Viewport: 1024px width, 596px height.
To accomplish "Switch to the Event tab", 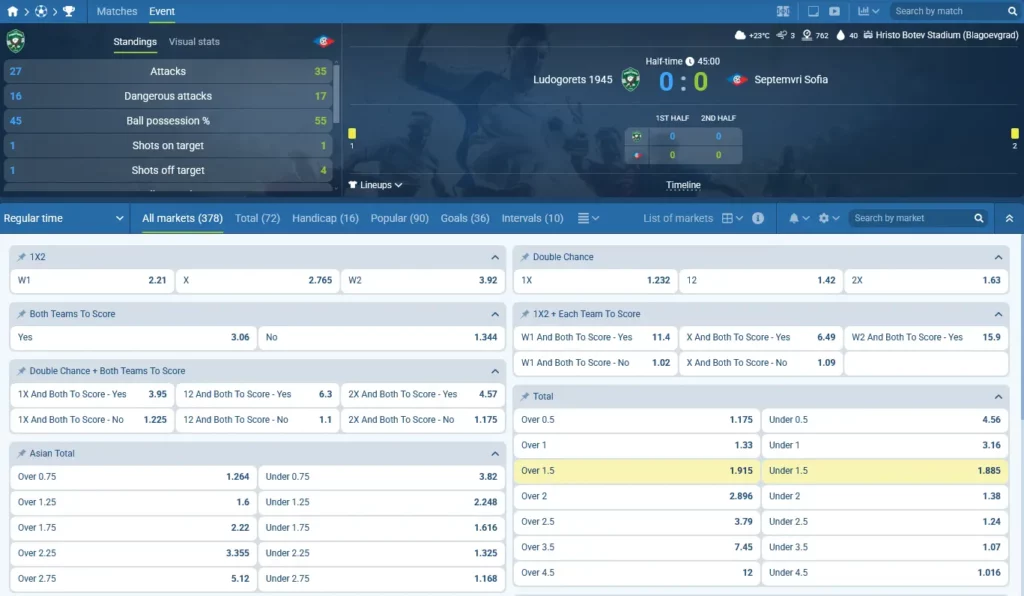I will click(x=162, y=11).
